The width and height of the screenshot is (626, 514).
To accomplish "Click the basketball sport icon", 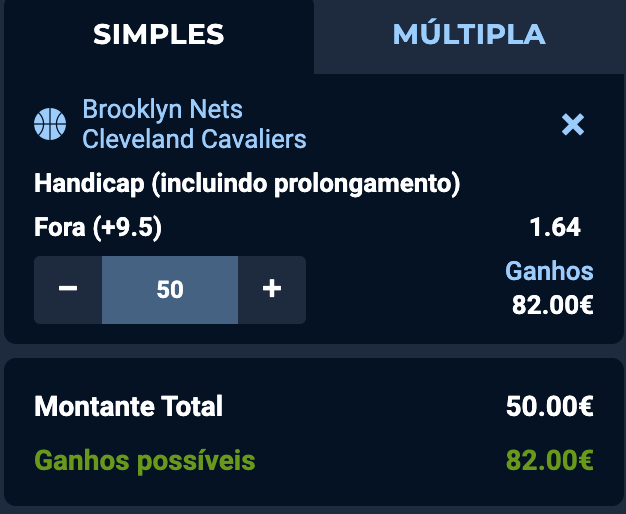I will (x=49, y=124).
